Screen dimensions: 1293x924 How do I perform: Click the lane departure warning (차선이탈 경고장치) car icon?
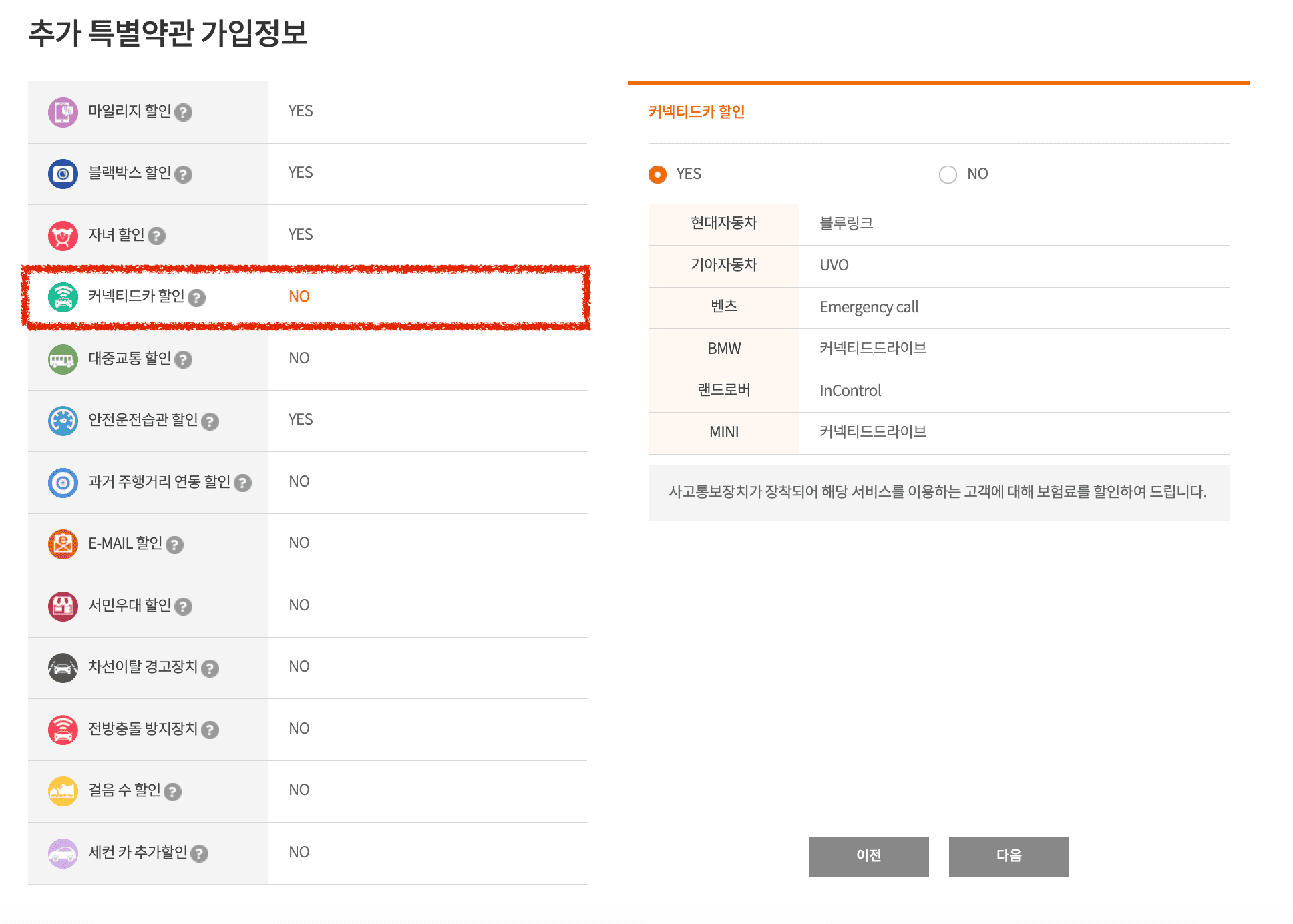63,668
